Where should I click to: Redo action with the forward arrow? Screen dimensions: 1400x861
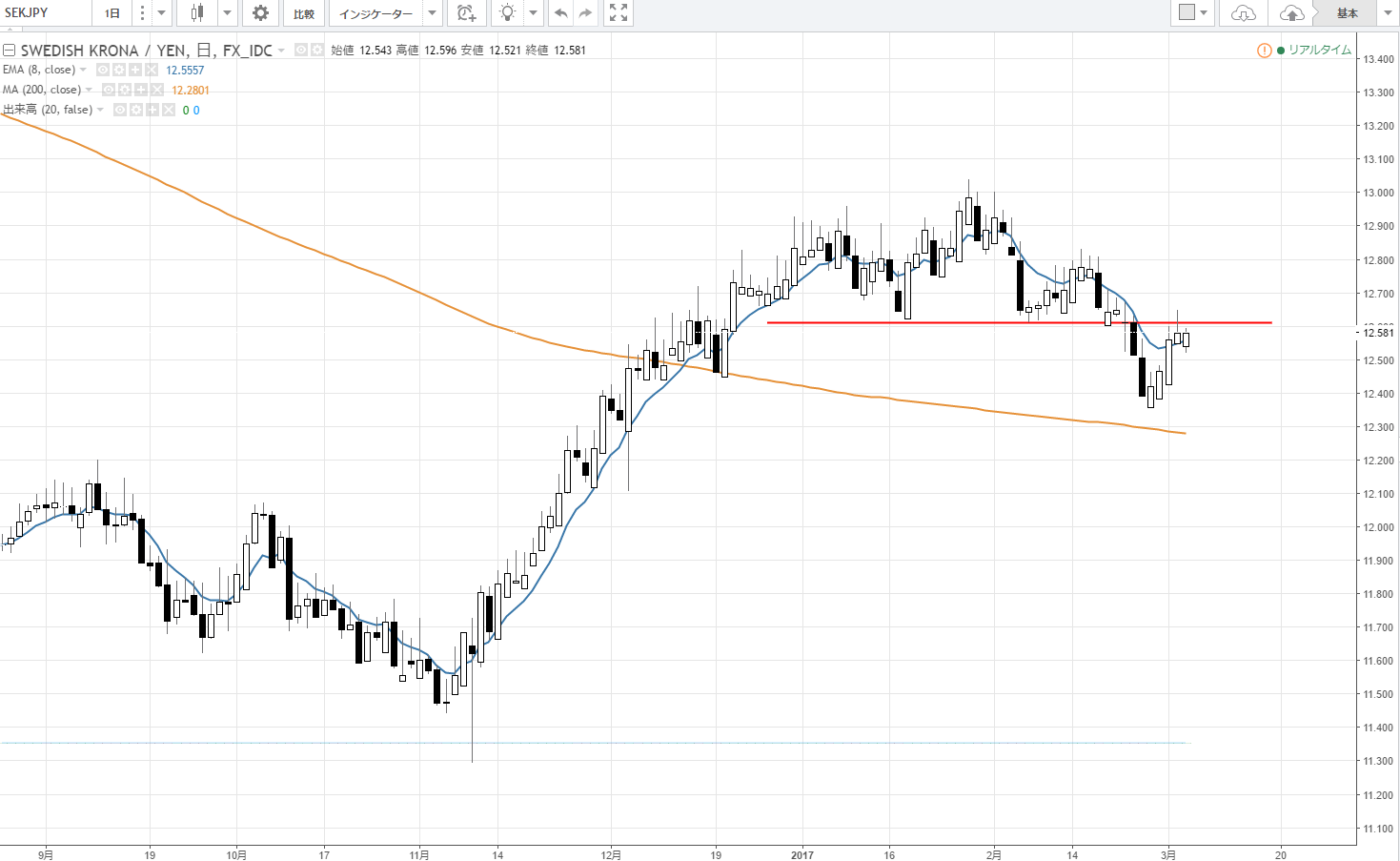[x=585, y=13]
